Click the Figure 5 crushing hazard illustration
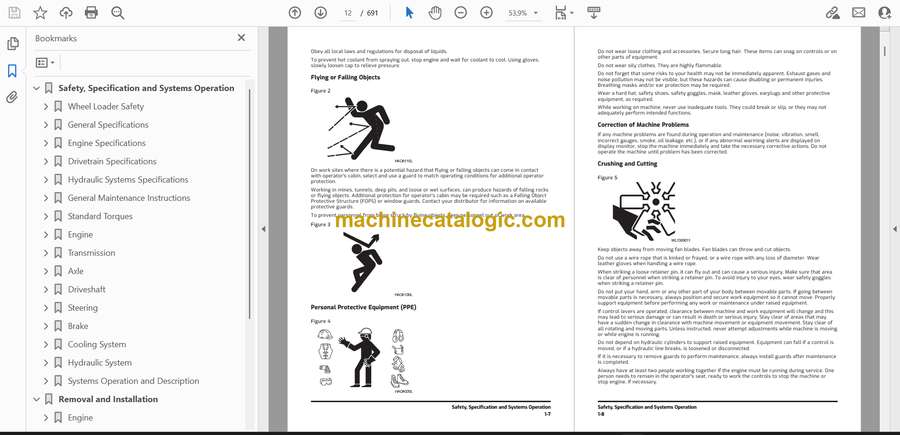The image size is (900, 435). pyautogui.click(x=644, y=211)
